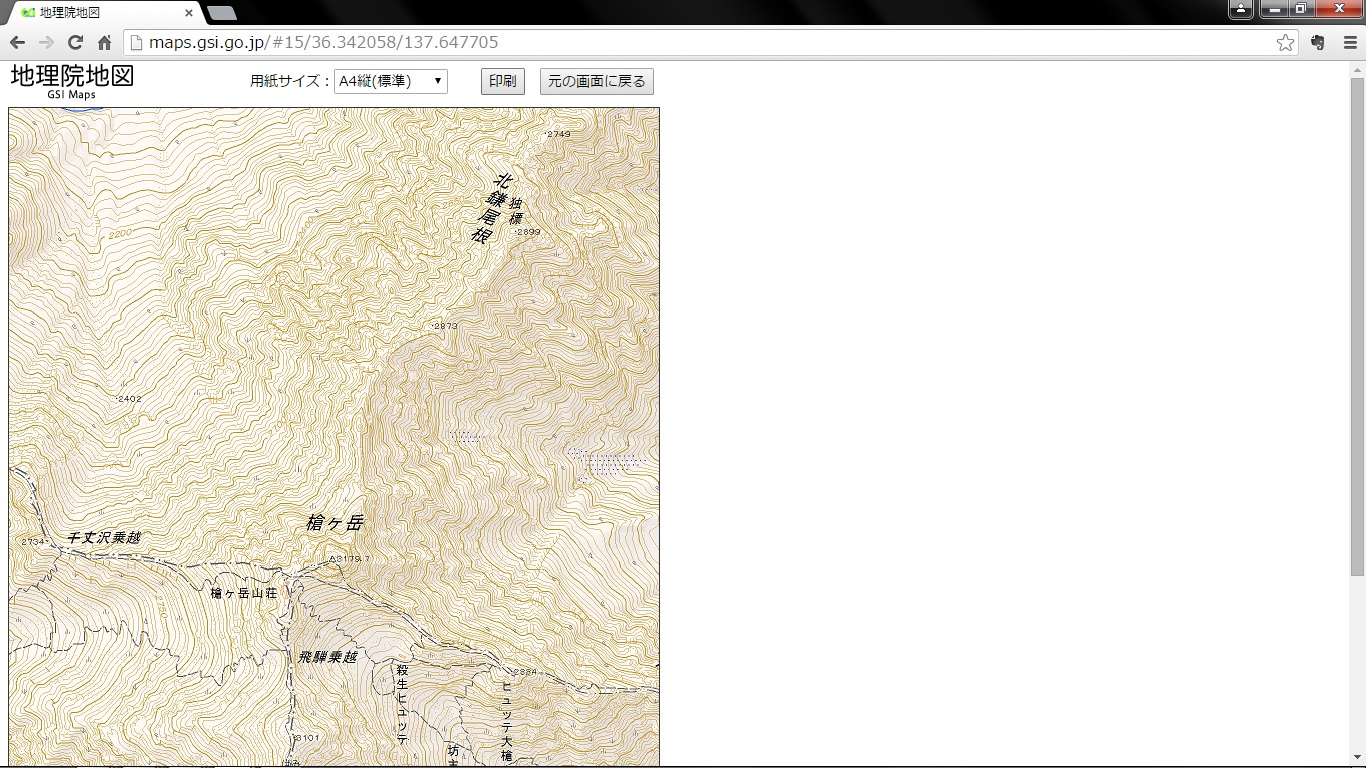Viewport: 1366px width, 768px height.
Task: Open the 用紙サイズ paper size dropdown
Action: pyautogui.click(x=391, y=81)
